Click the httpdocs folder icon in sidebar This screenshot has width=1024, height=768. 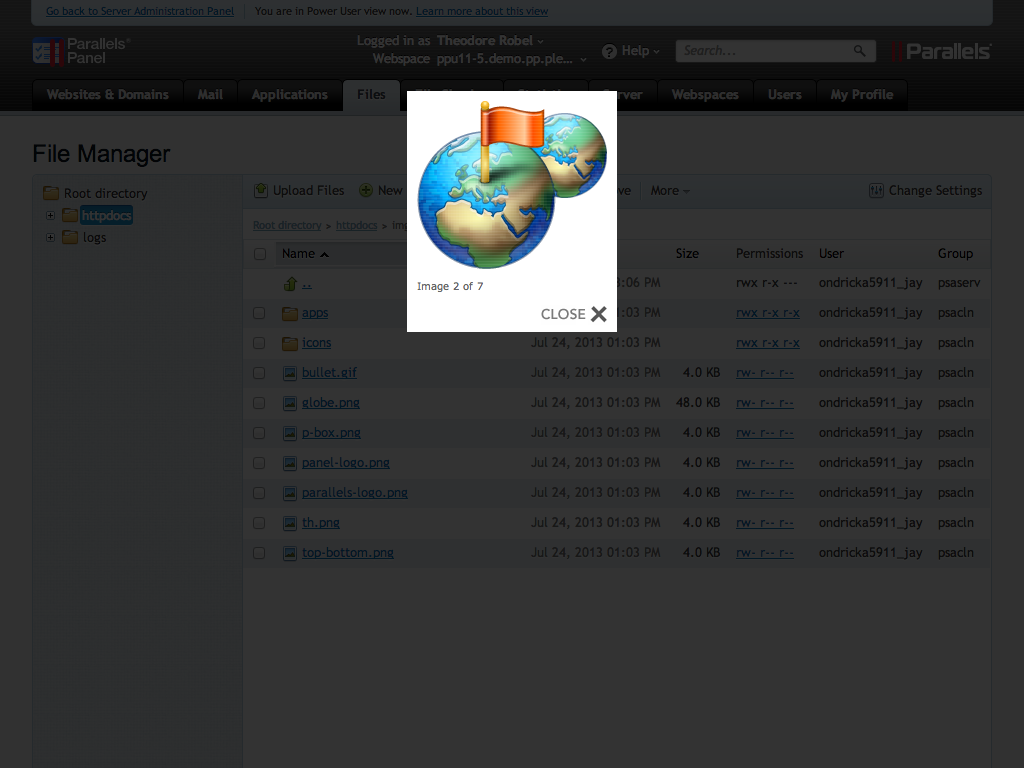click(x=69, y=214)
